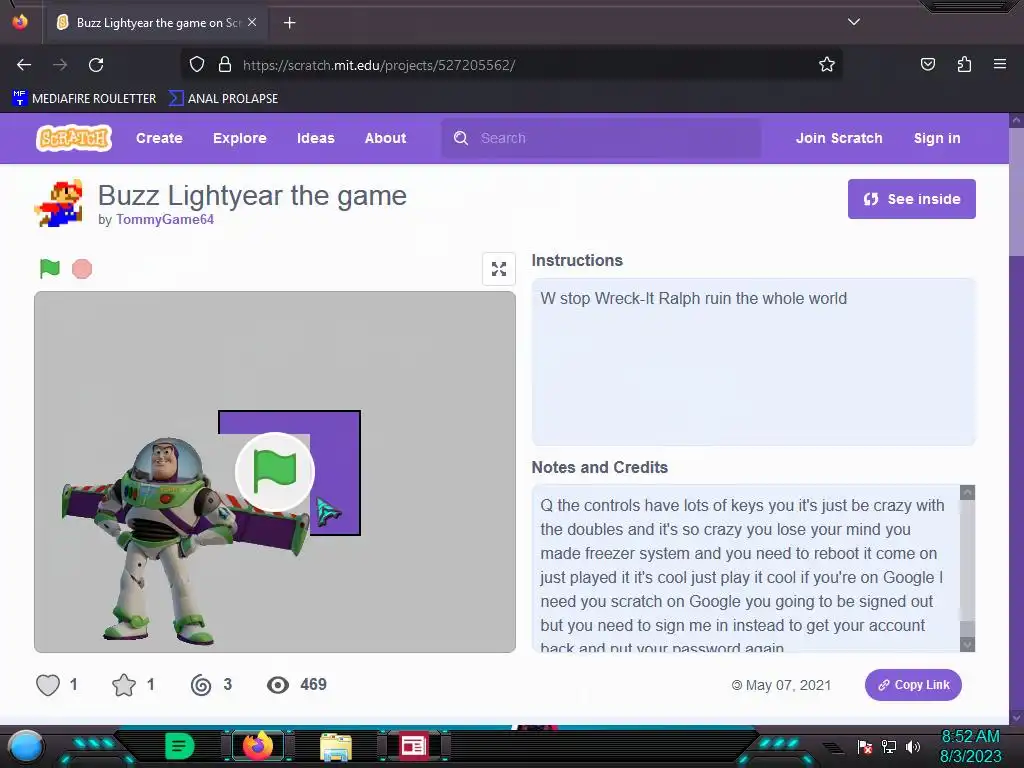Click the See inside button

[x=912, y=199]
